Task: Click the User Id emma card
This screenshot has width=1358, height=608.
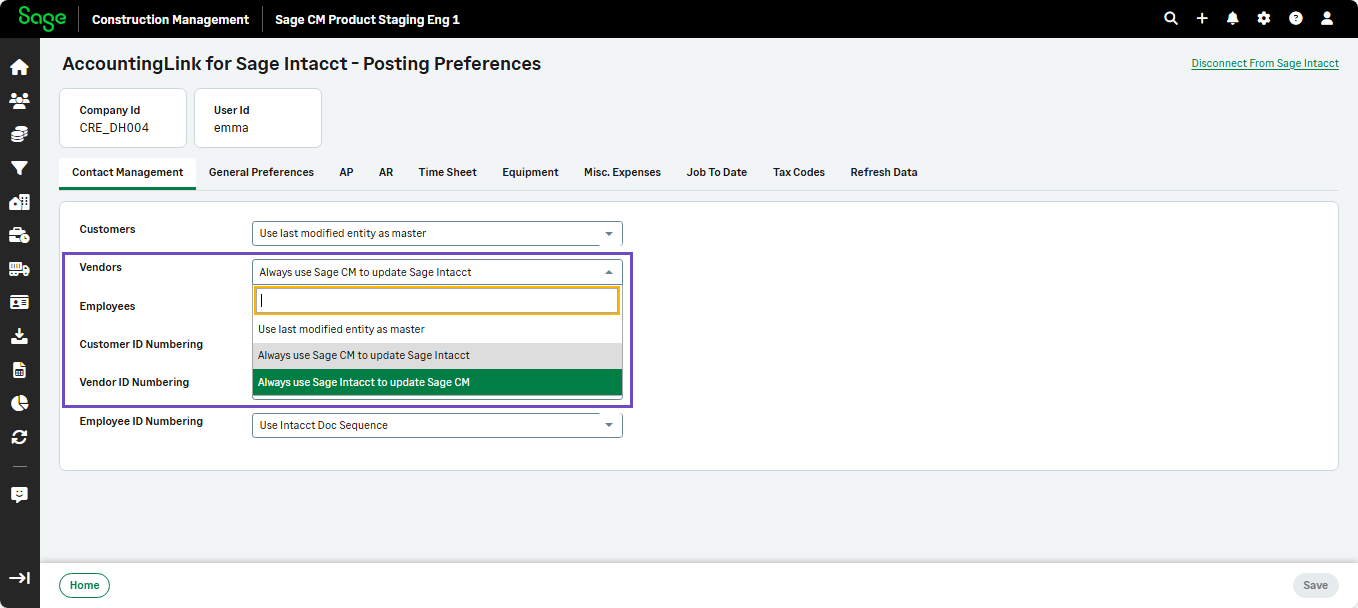Action: (x=258, y=118)
